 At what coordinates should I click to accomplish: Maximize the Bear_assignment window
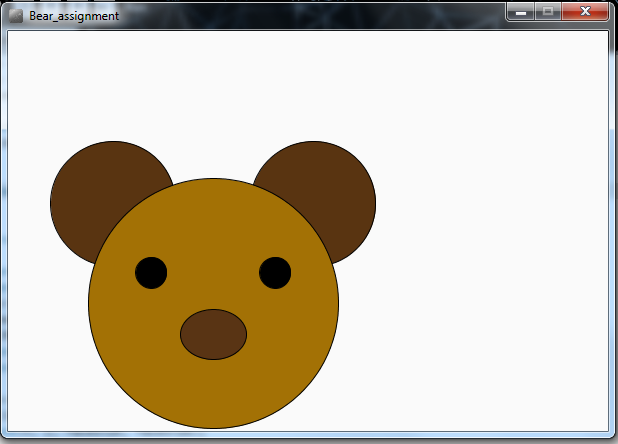tap(547, 12)
